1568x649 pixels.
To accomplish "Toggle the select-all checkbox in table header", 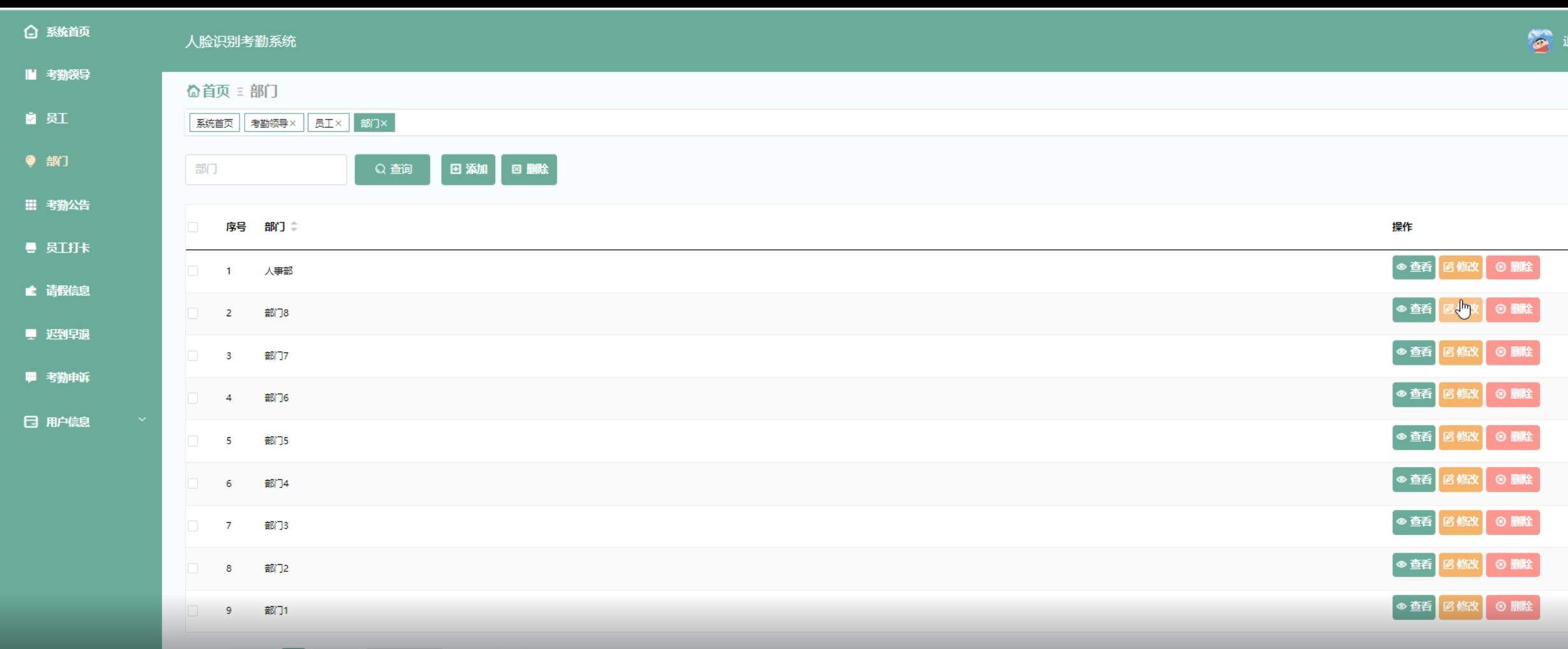I will (x=193, y=227).
